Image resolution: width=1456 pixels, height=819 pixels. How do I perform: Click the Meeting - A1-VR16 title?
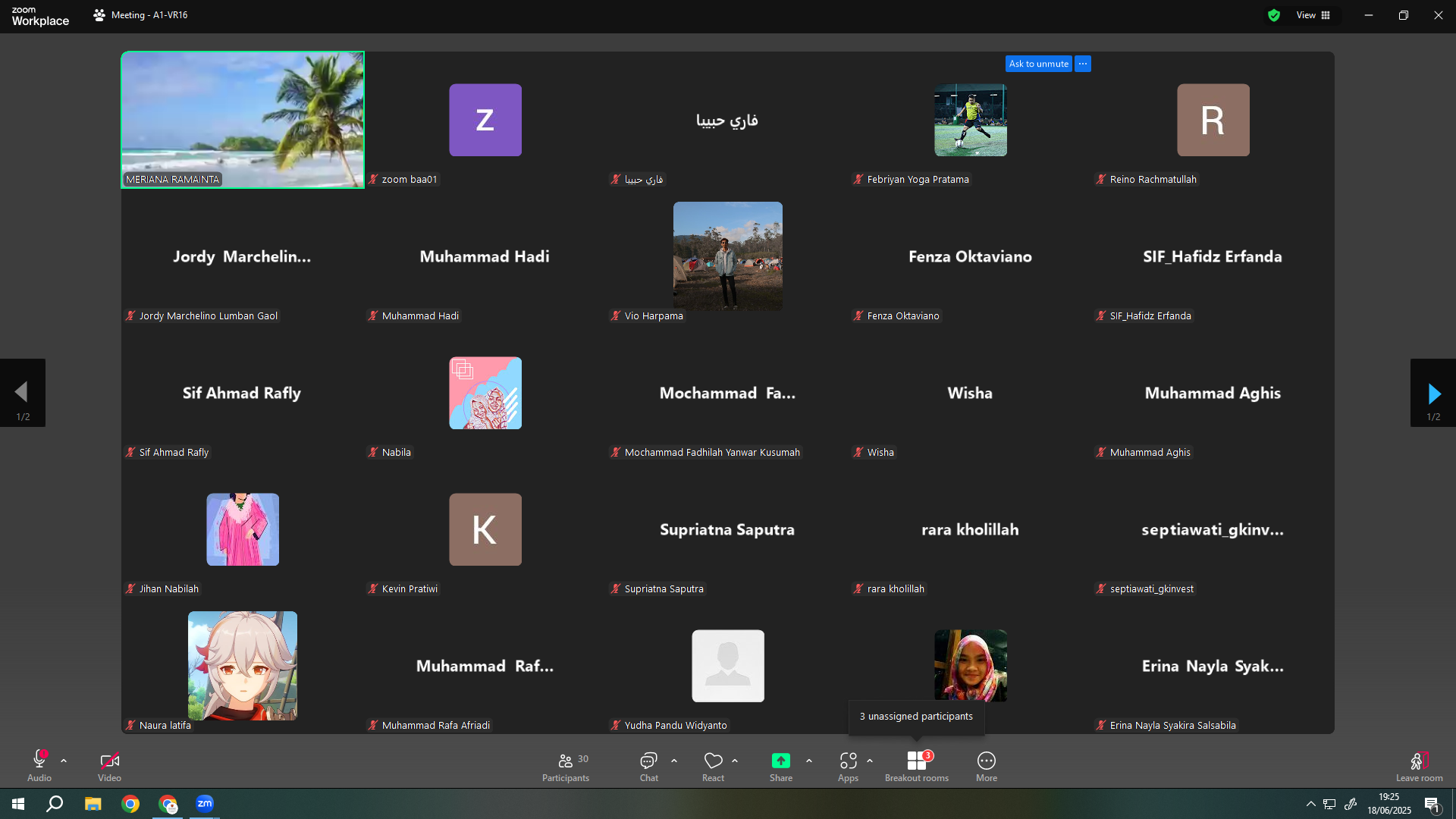click(x=149, y=15)
